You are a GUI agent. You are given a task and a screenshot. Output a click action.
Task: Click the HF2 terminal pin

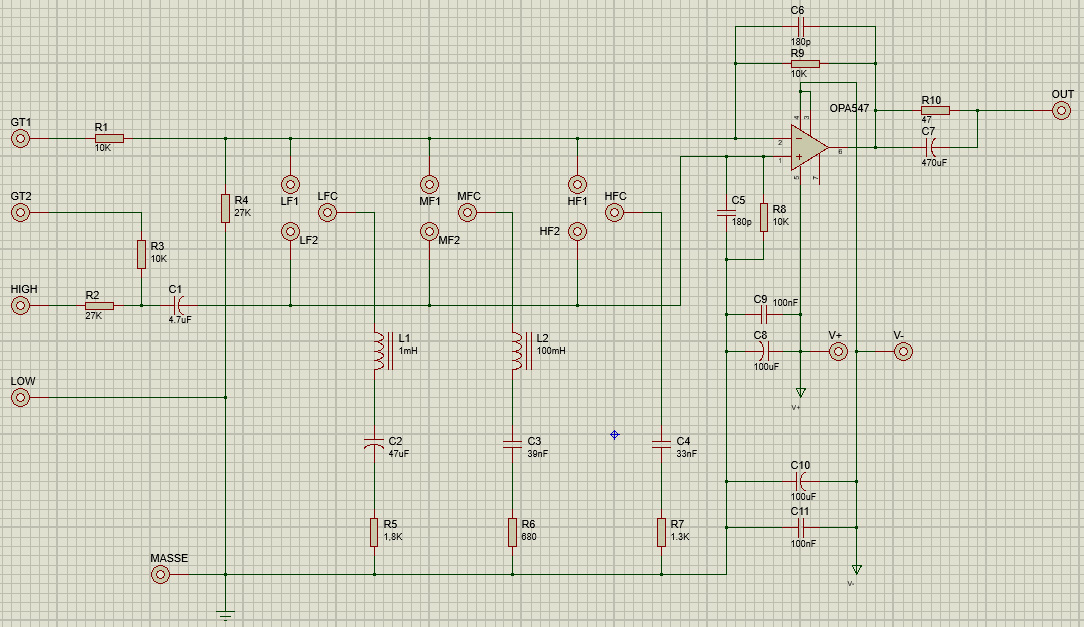pyautogui.click(x=578, y=231)
